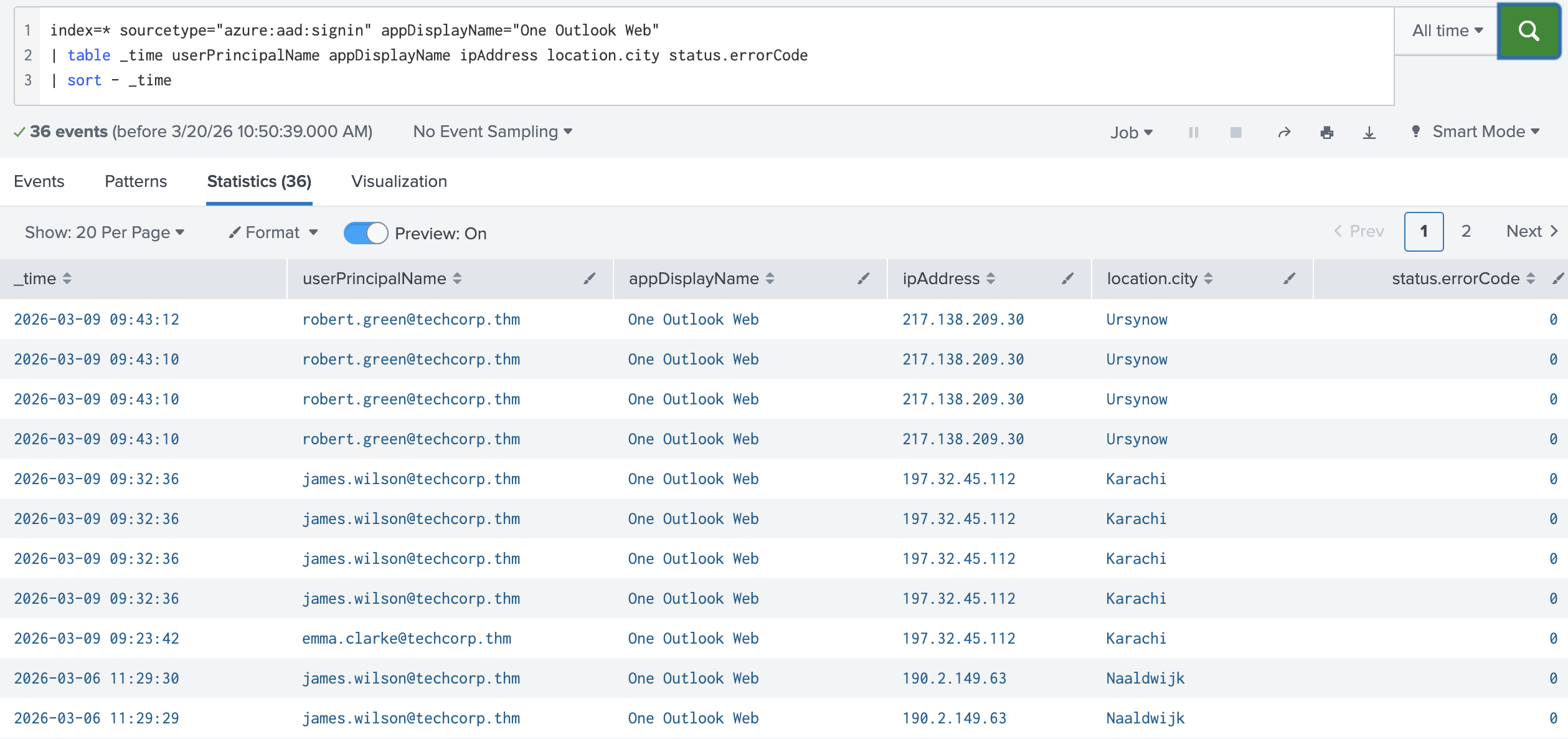Image resolution: width=1568 pixels, height=739 pixels.
Task: Sort results by the location.city column
Action: click(1209, 279)
